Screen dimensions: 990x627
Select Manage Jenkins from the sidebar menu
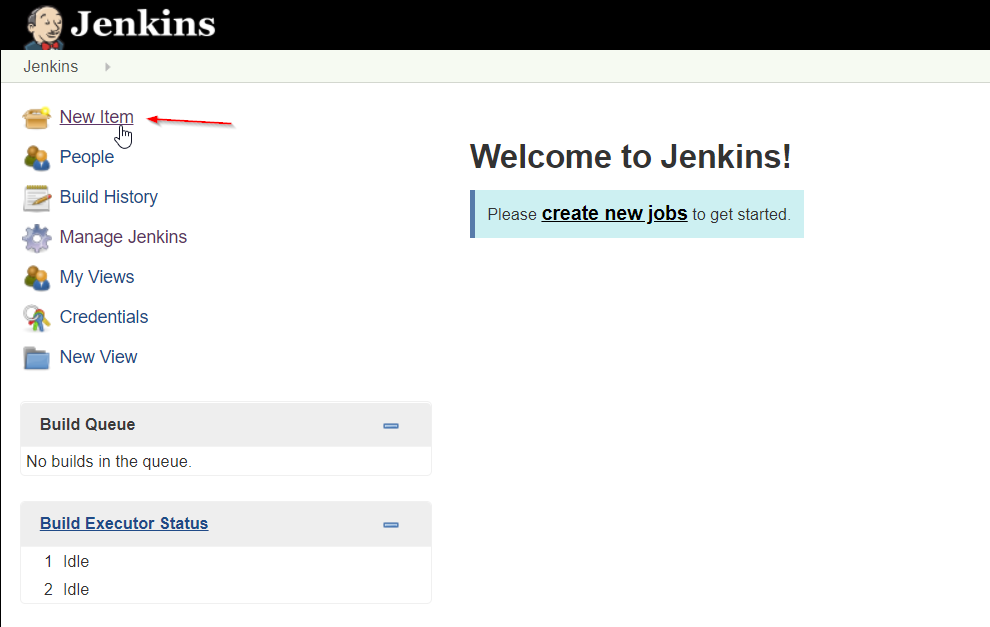coord(123,237)
